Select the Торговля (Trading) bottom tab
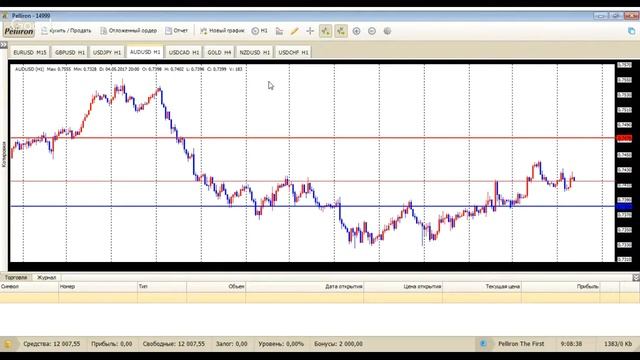This screenshot has height=360, width=640. point(16,278)
